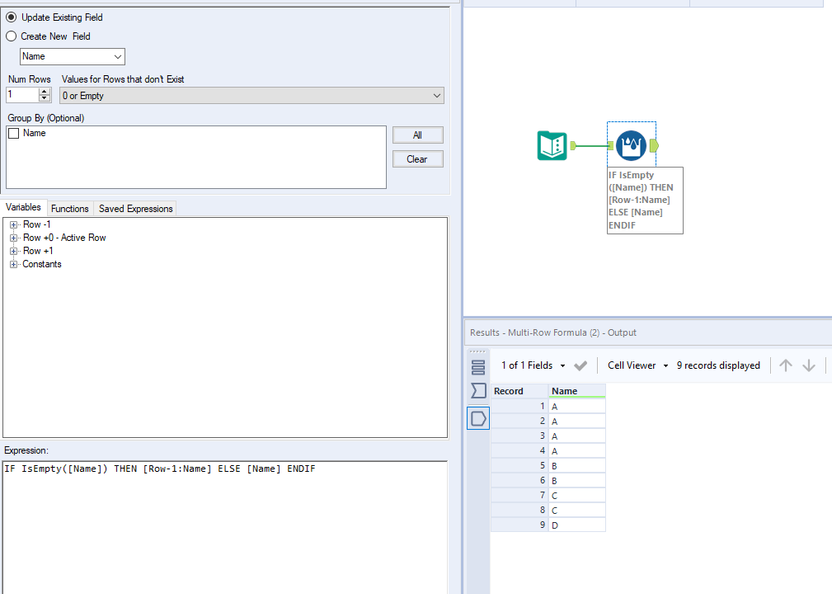Viewport: 832px width, 594px height.
Task: Click the 9 records displayed label
Action: (x=718, y=365)
